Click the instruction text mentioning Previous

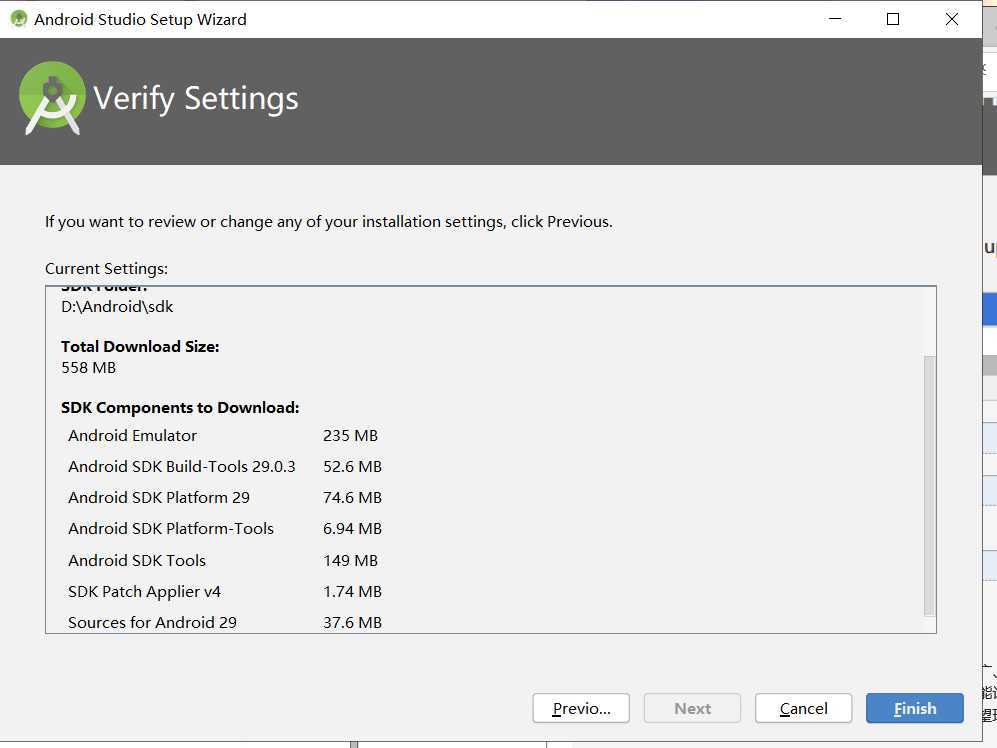point(329,221)
